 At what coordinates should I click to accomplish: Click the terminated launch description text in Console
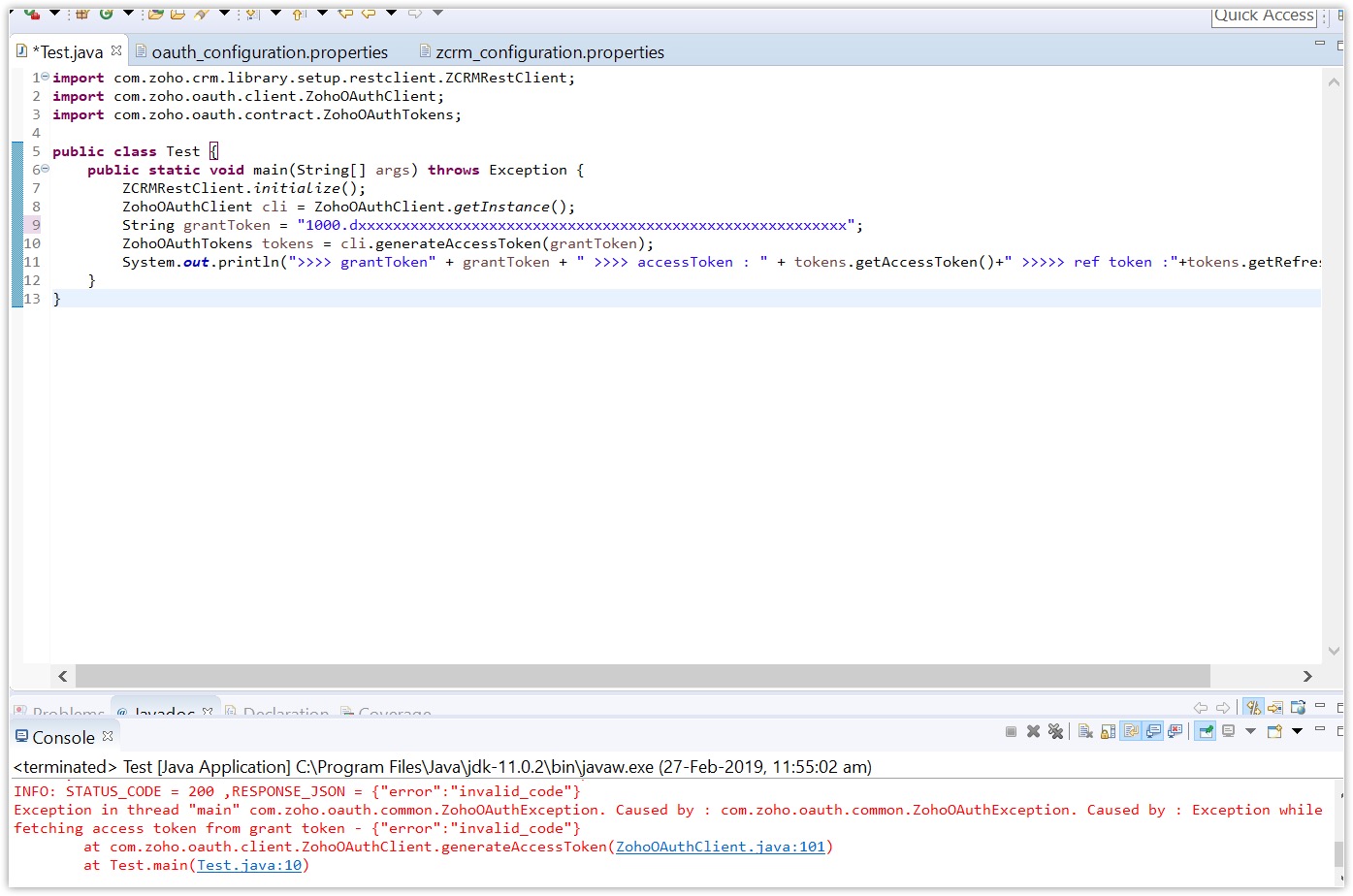(442, 767)
